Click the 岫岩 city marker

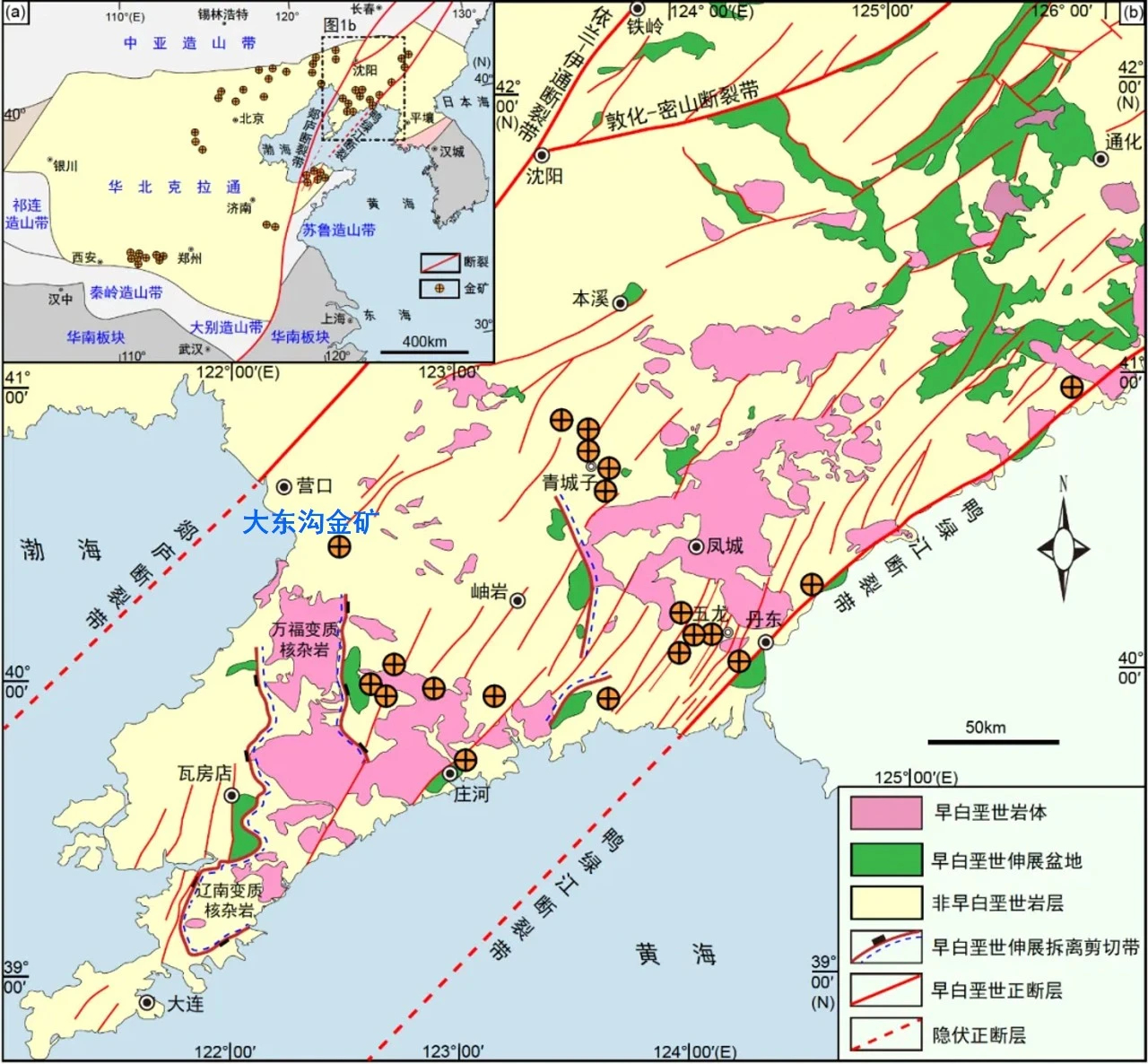click(x=517, y=600)
